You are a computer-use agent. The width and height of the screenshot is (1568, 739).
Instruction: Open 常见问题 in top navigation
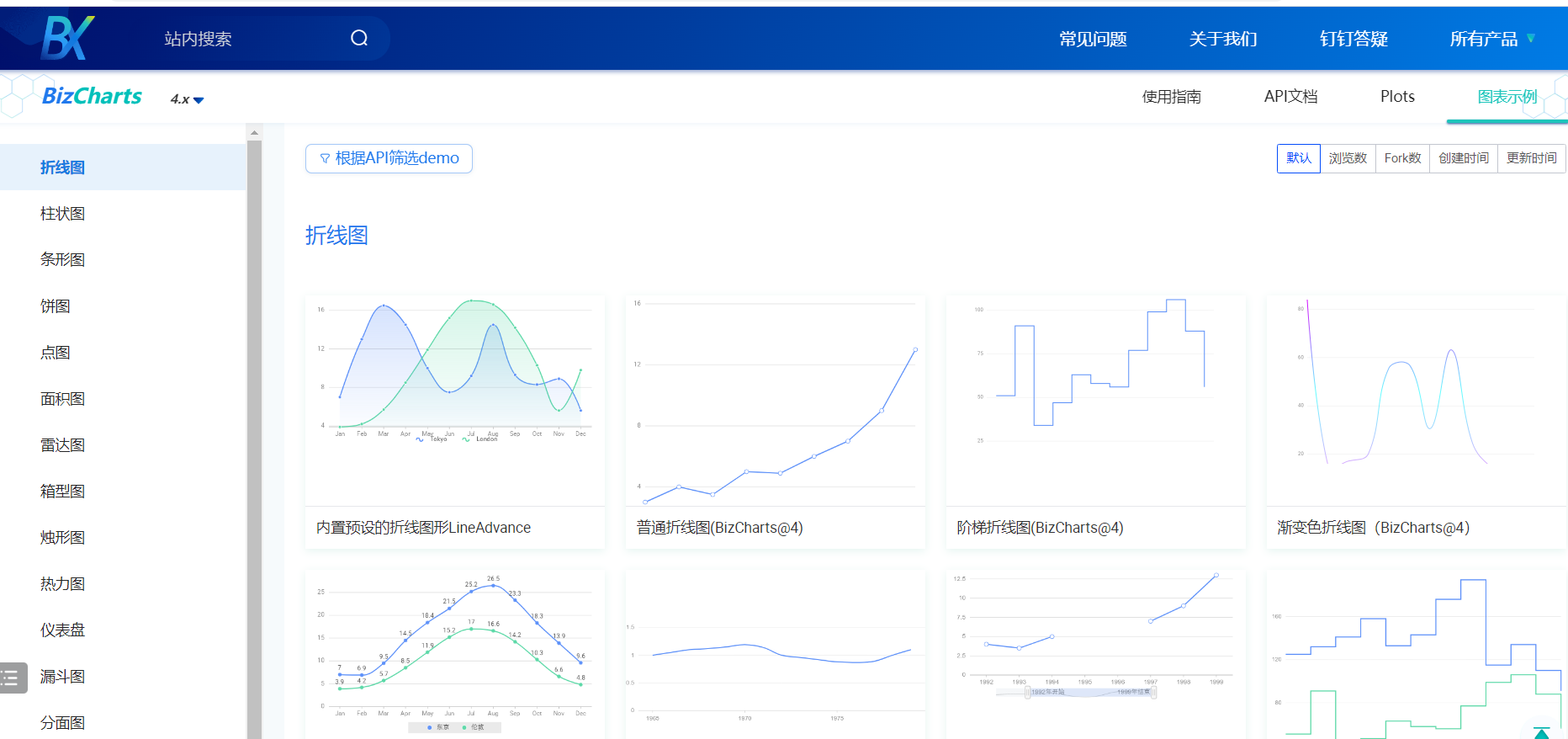tap(1093, 39)
